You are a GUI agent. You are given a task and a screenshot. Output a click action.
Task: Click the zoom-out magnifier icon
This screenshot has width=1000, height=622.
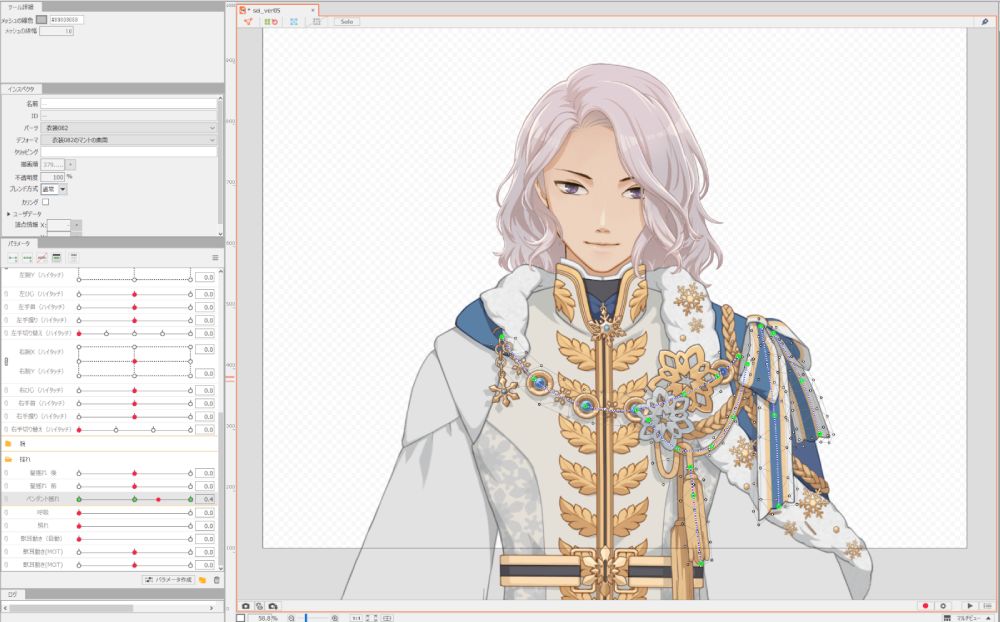click(x=291, y=618)
